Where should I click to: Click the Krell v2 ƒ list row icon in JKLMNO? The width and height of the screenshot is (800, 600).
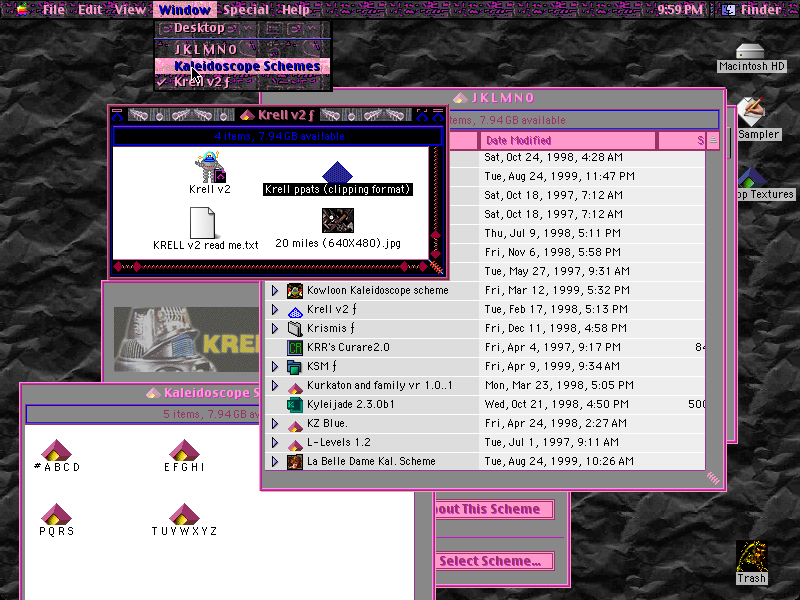[295, 310]
